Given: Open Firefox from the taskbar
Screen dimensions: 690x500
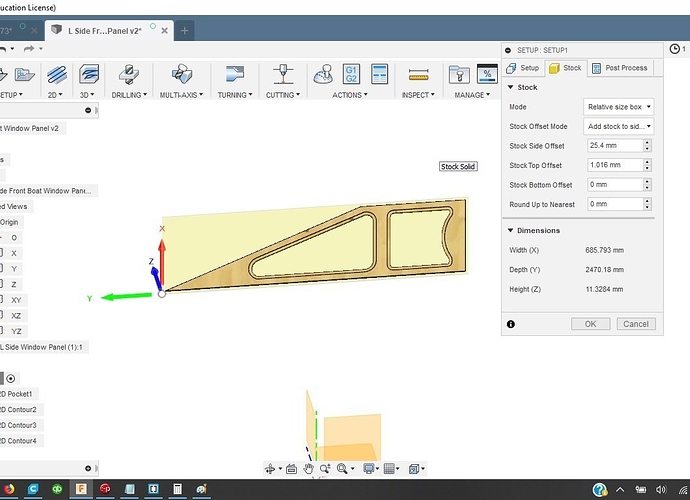Looking at the screenshot, I should pyautogui.click(x=8, y=489).
